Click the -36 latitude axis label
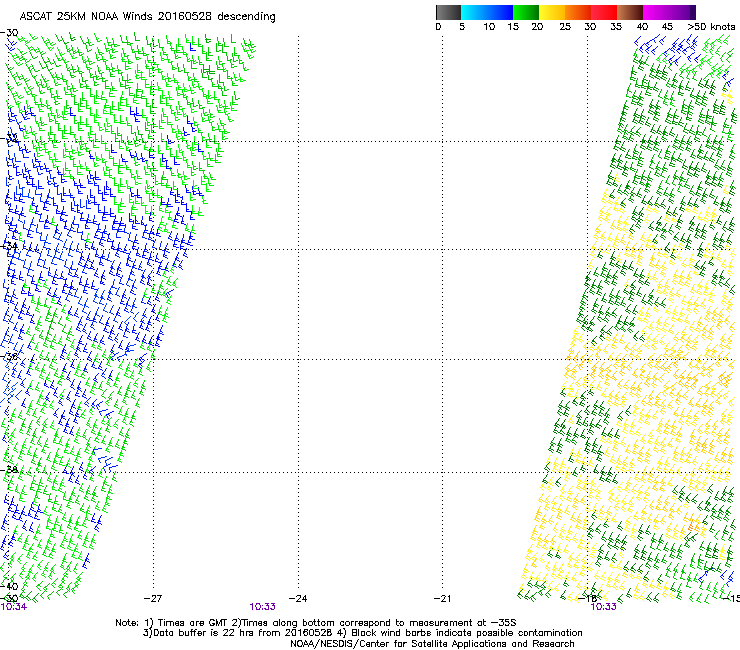Screen dimensions: 740x650 [9, 357]
